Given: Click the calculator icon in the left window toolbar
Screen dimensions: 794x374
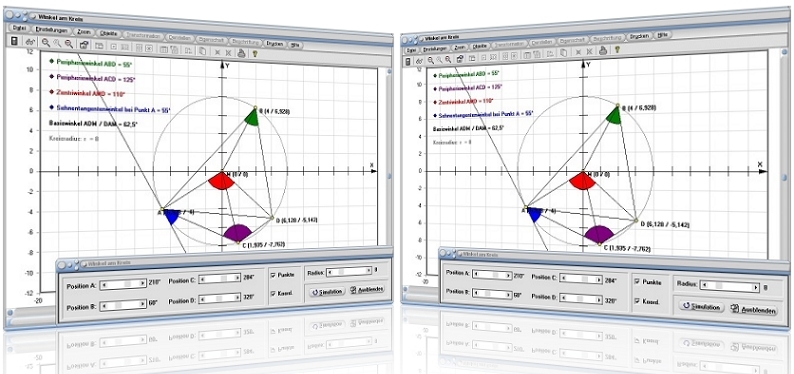Looking at the screenshot, I should click(x=14, y=41).
